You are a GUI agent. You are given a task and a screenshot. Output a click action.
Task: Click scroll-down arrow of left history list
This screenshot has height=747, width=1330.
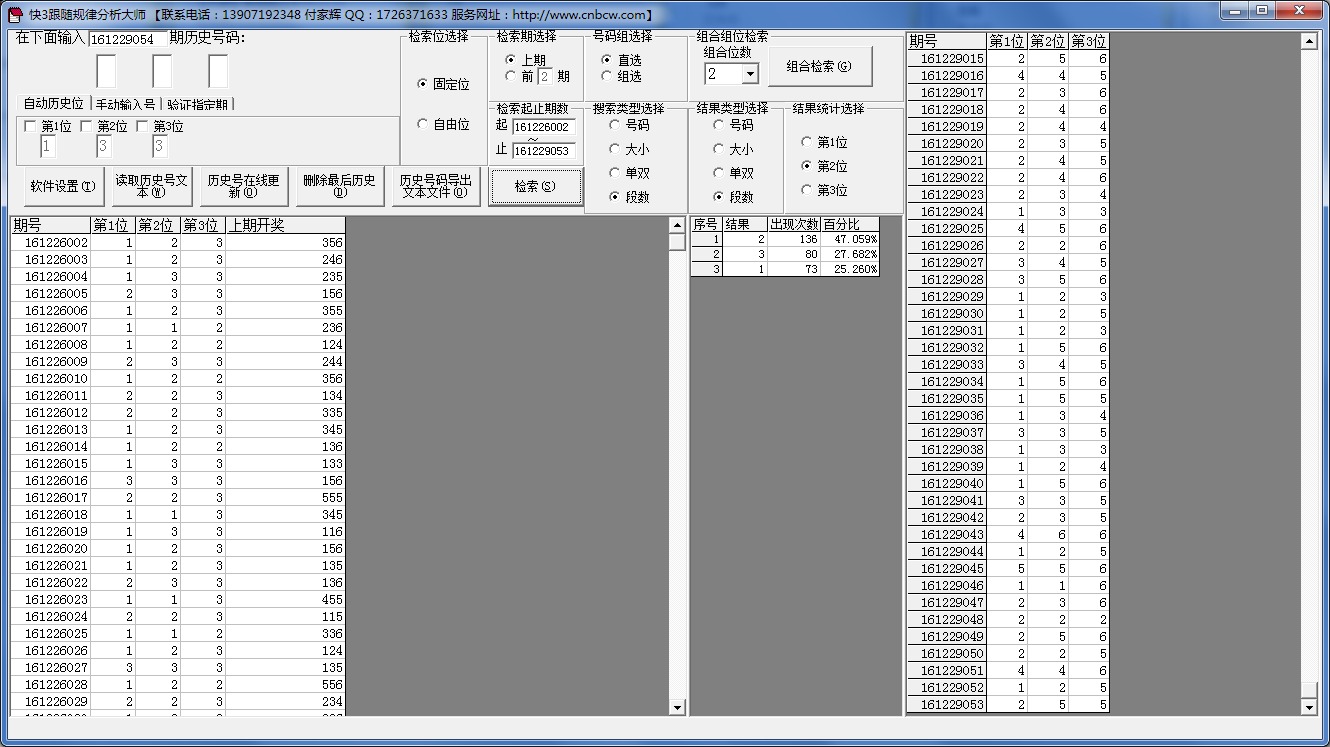click(677, 707)
